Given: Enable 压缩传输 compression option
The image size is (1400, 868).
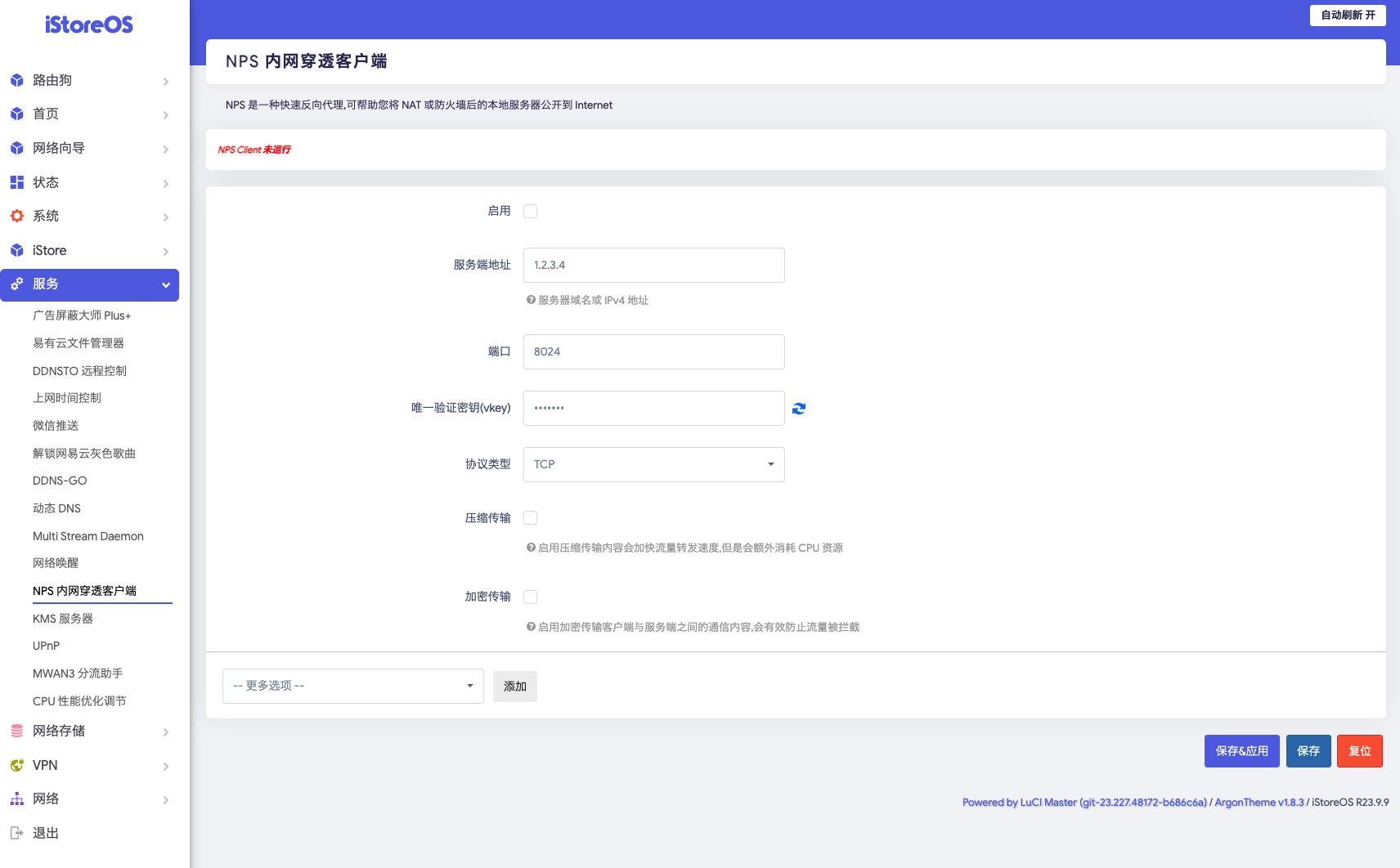Looking at the screenshot, I should point(530,517).
